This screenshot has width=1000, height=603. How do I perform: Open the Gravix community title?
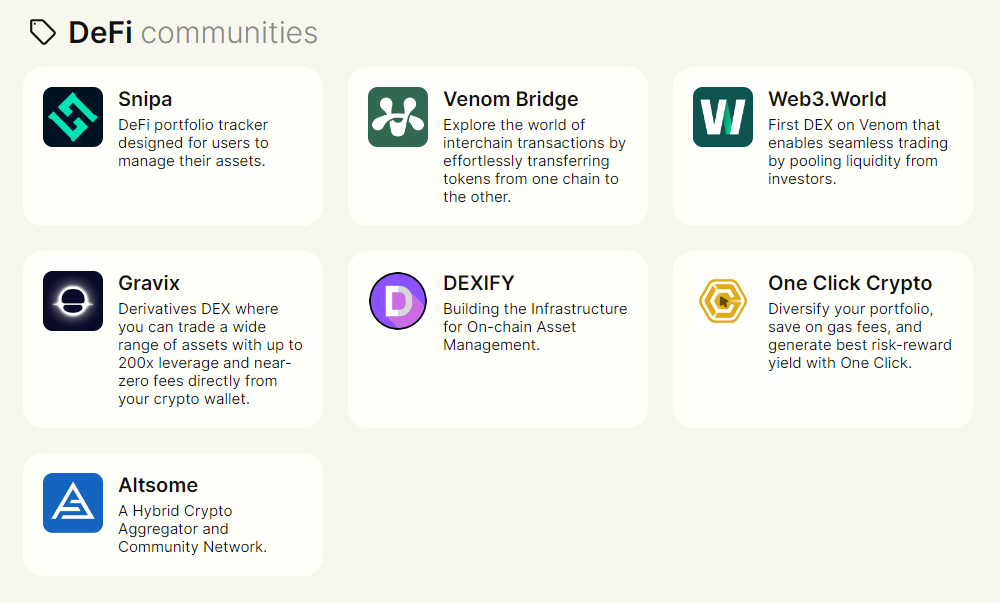pyautogui.click(x=149, y=283)
